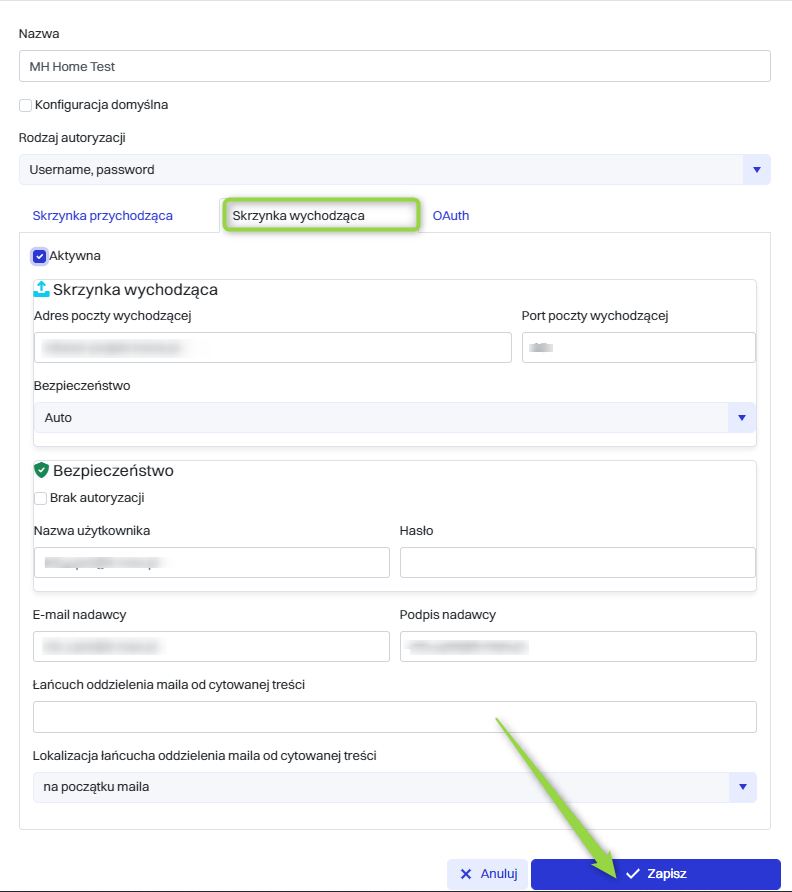Tick the Brak autoryzacji checkbox
The image size is (792, 892).
[x=41, y=498]
